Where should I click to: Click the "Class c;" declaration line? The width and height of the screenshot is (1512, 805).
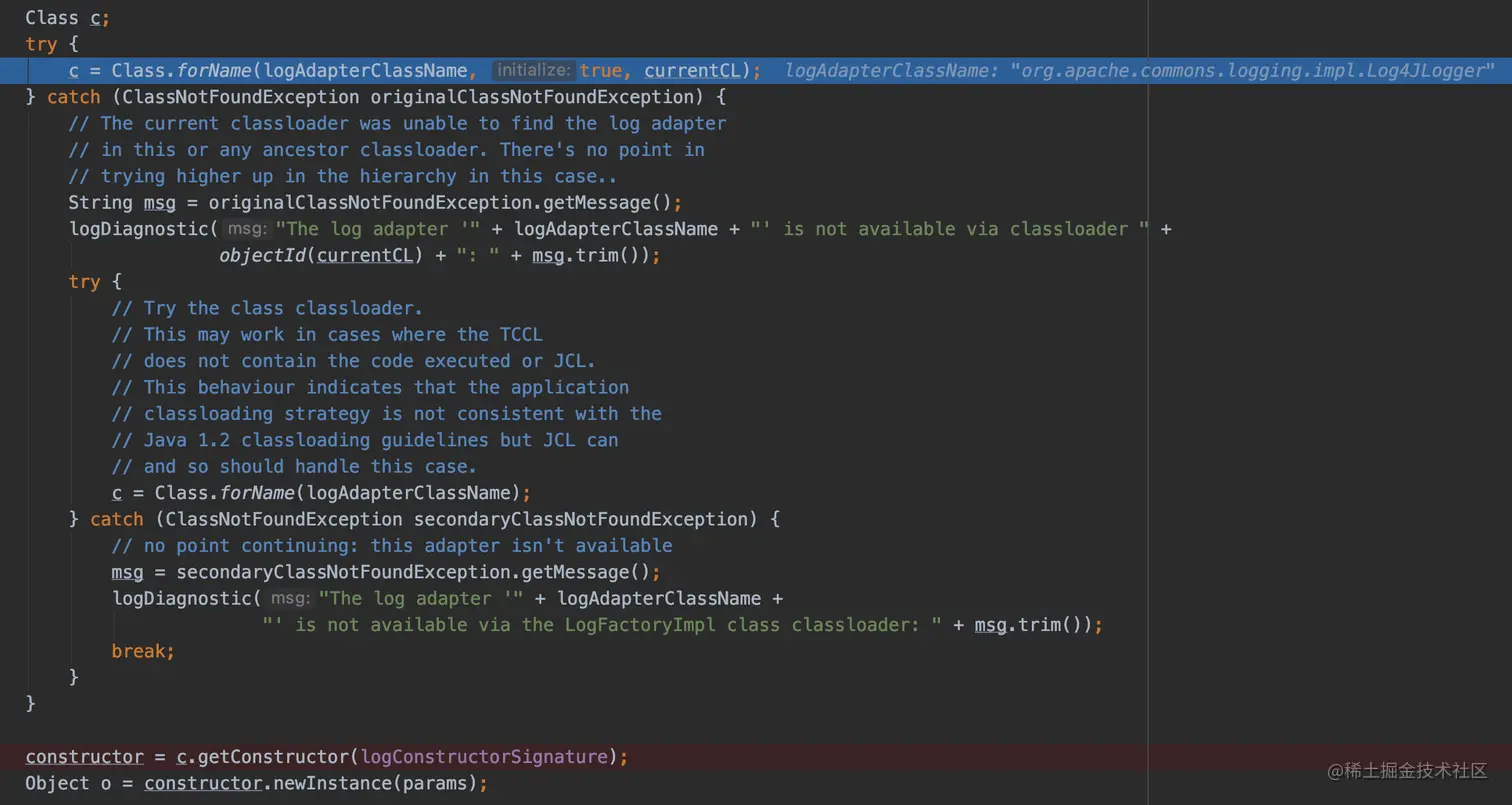[67, 18]
